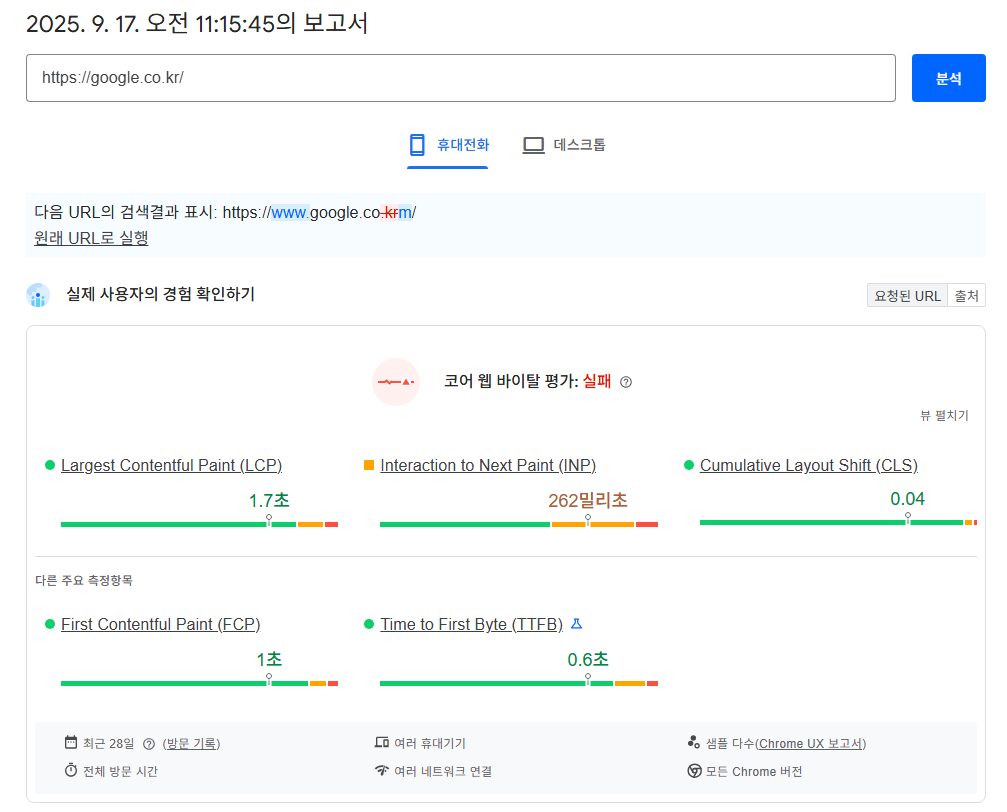Click the desktop laptop icon in tabs
The height and width of the screenshot is (812, 1007).
(x=533, y=145)
